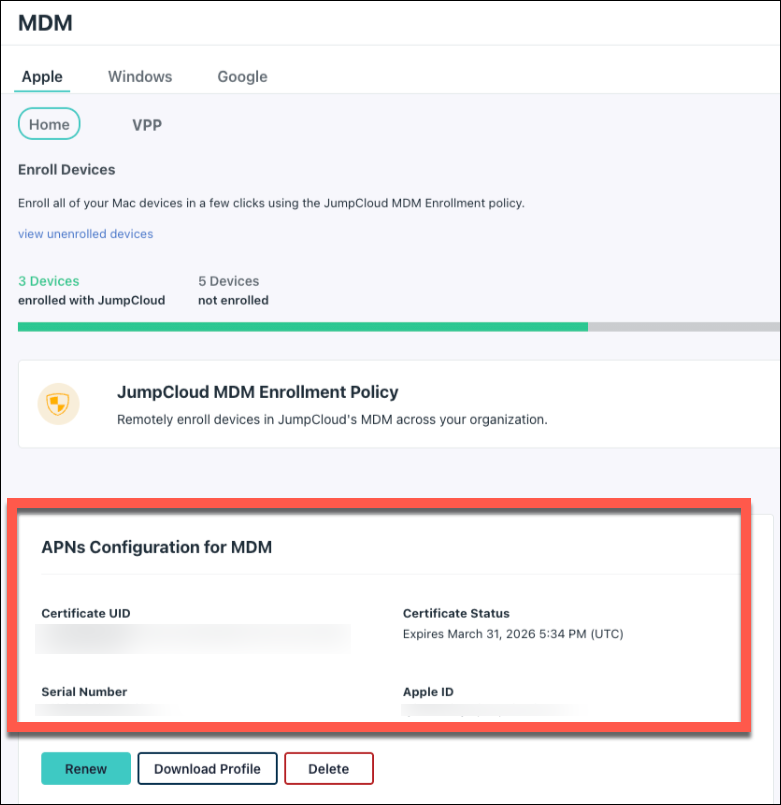Open the JumpCloud MDM Enrollment Policy card

(x=258, y=393)
